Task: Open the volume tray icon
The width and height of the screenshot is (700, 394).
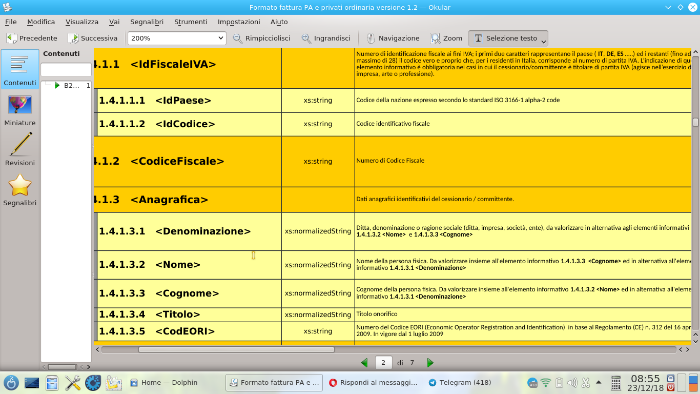Action: 572,383
